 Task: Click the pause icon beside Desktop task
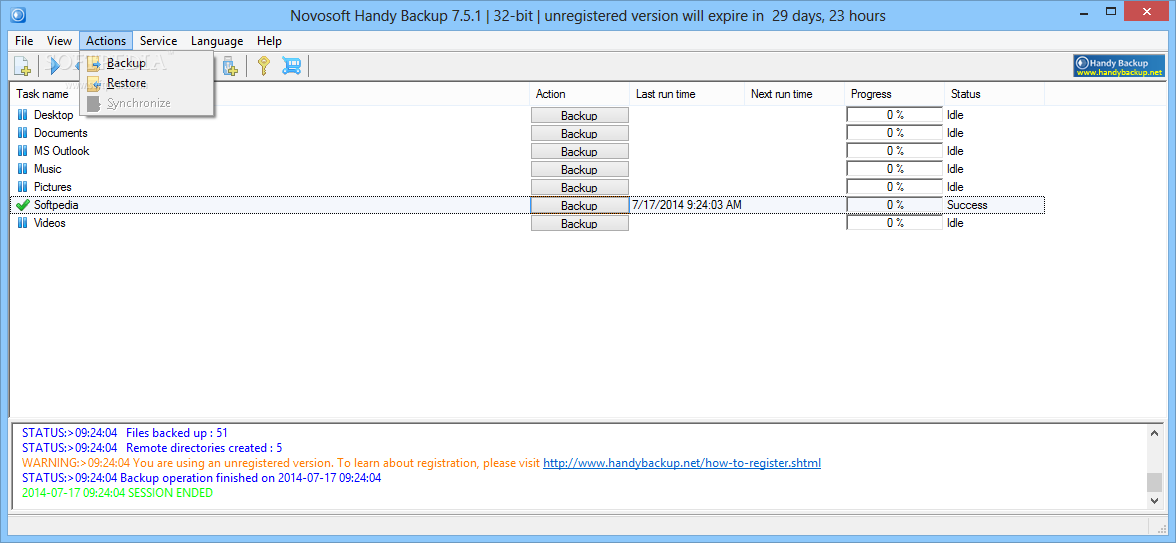[22, 115]
